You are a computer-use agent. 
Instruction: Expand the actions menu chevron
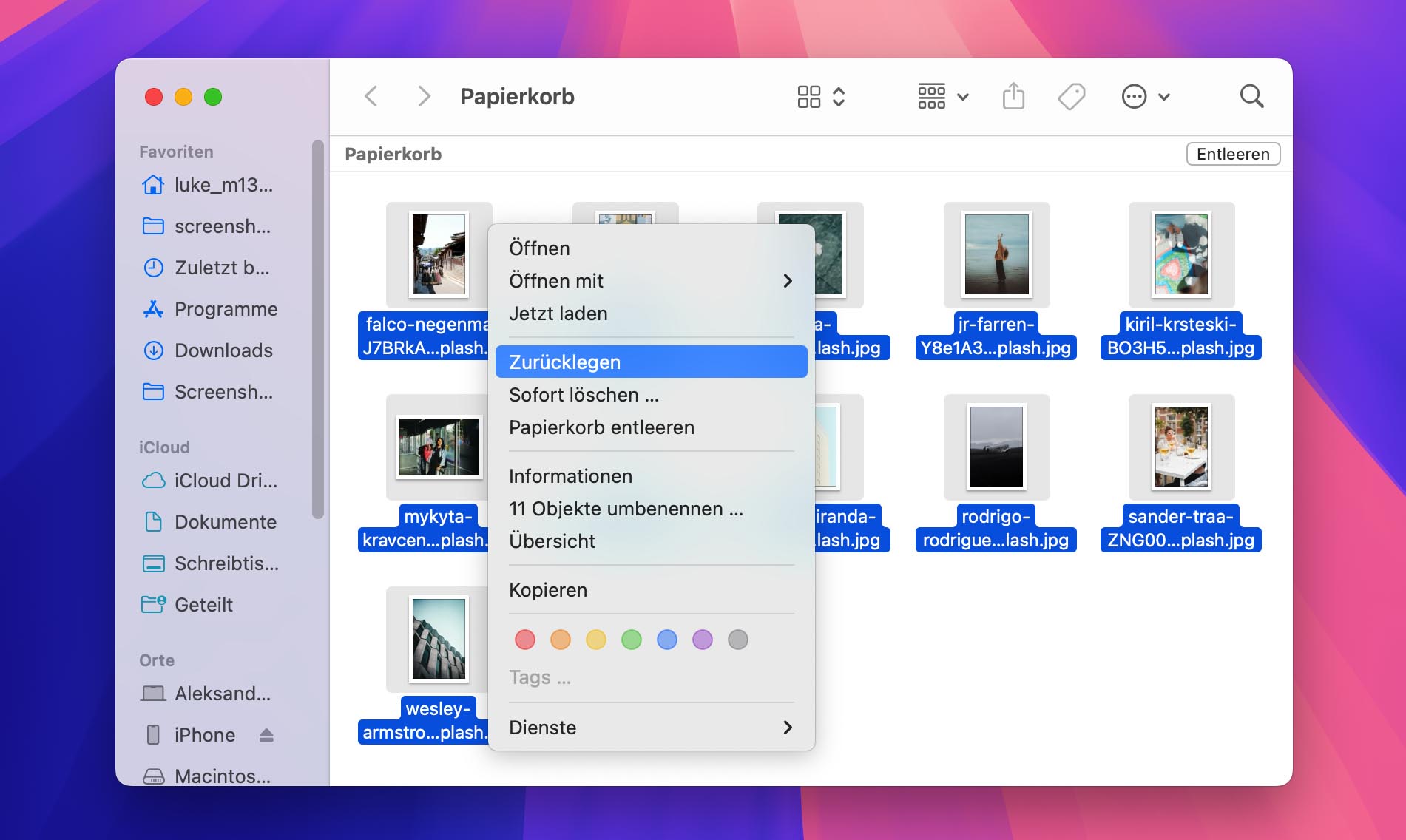click(x=1164, y=97)
